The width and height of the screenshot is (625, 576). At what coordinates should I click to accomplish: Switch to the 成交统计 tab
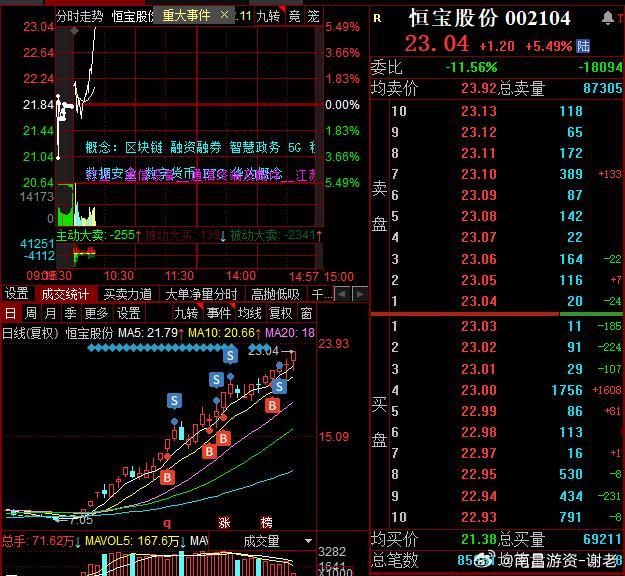(x=65, y=294)
